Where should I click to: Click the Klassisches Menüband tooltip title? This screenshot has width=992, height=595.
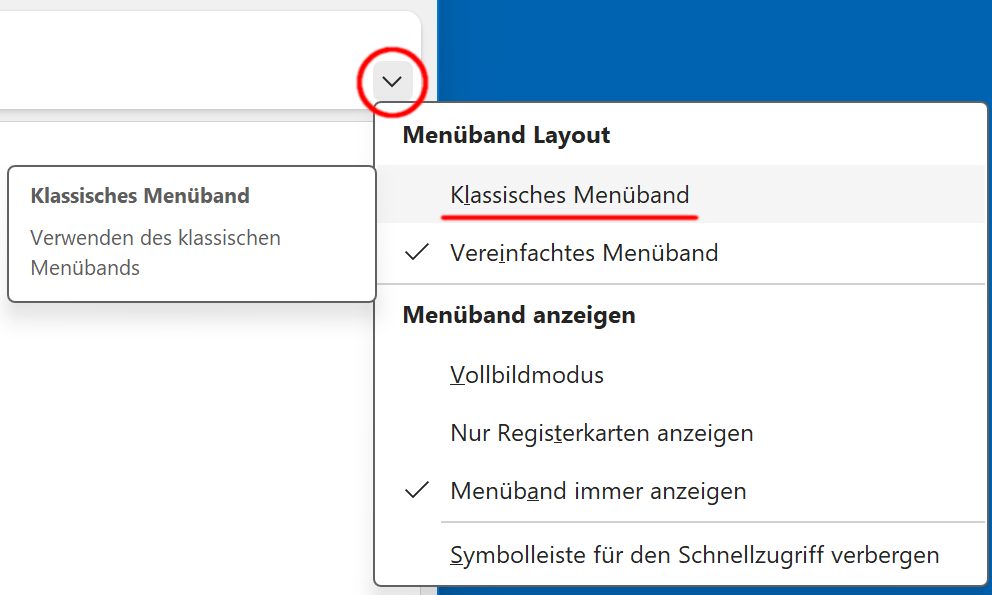coord(140,195)
